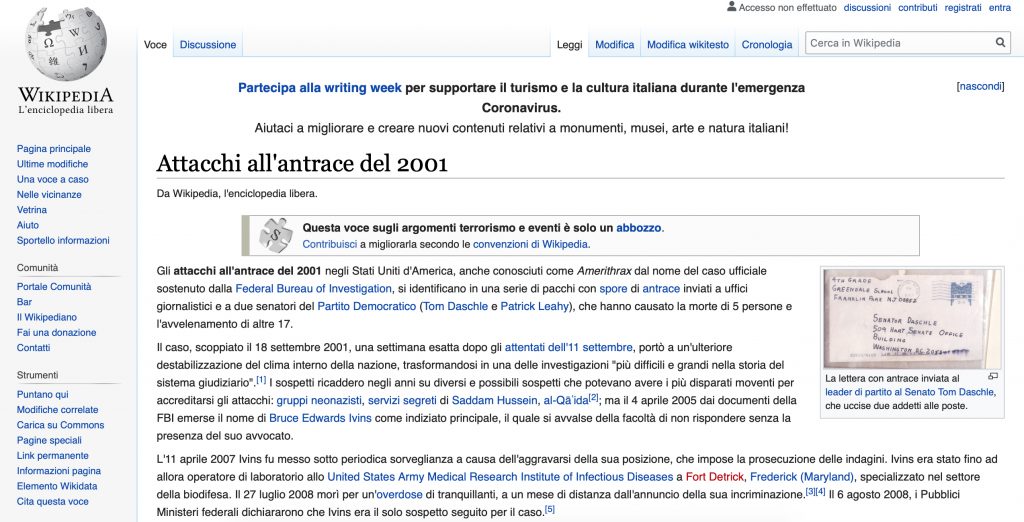
Task: Click the overdose link
Action: pyautogui.click(x=399, y=495)
